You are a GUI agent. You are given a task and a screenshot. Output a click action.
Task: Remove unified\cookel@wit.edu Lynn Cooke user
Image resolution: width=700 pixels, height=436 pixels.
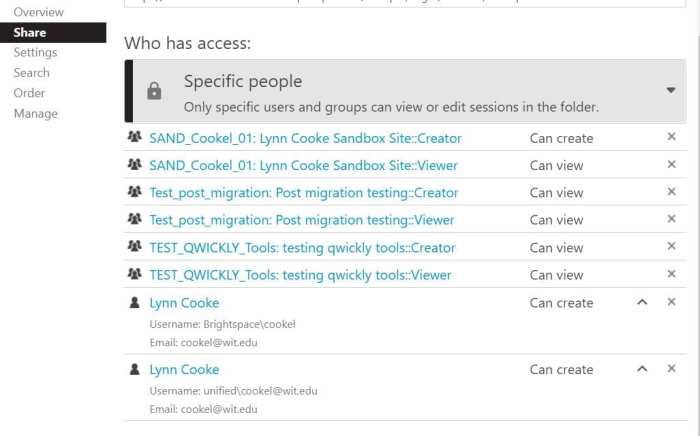pos(671,369)
